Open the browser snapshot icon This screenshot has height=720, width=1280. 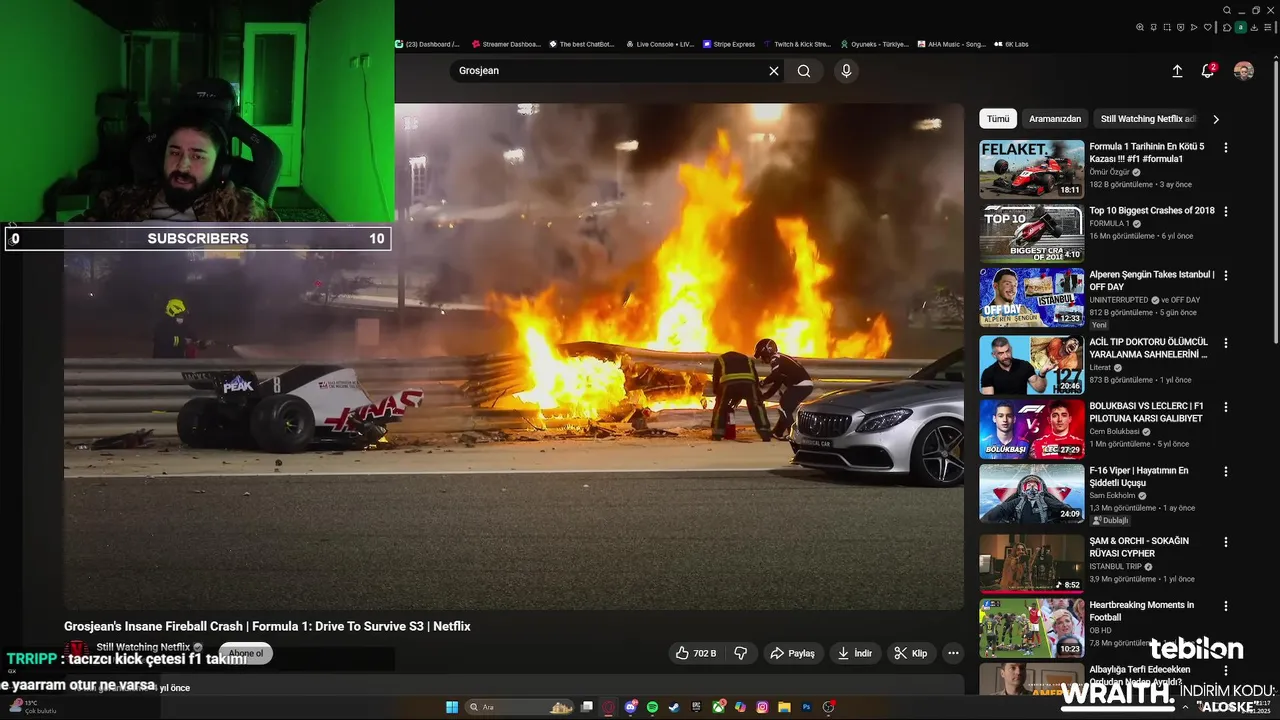1167,27
